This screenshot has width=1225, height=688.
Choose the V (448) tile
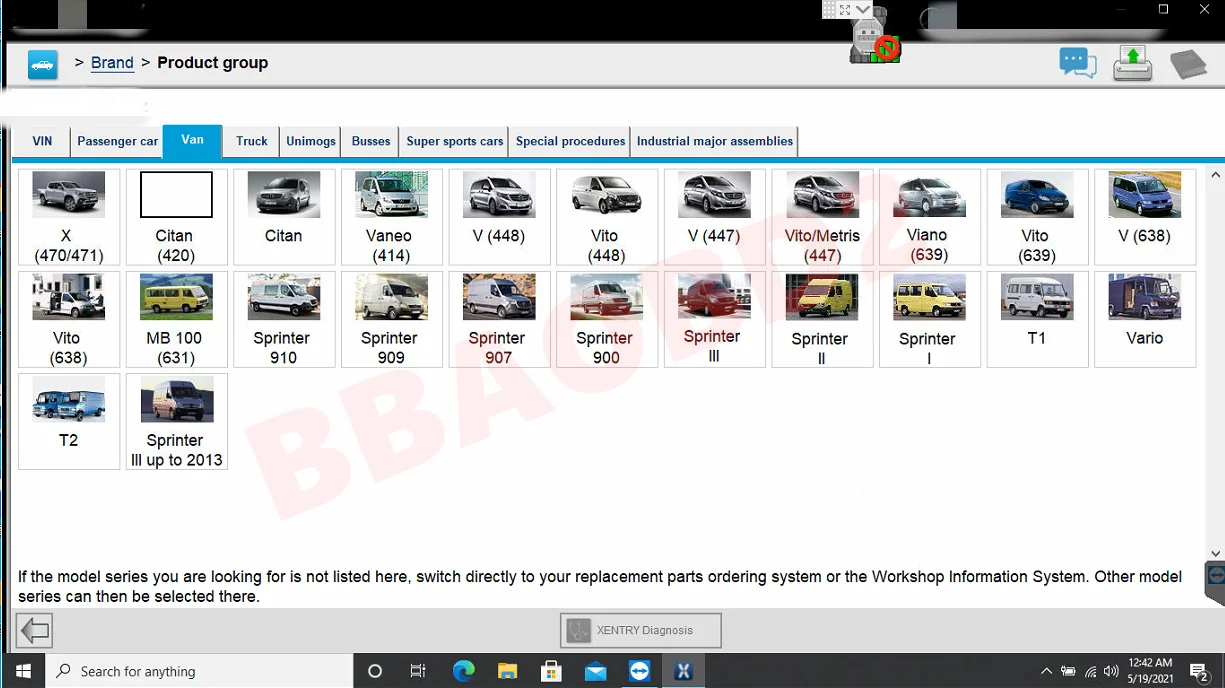pos(499,217)
